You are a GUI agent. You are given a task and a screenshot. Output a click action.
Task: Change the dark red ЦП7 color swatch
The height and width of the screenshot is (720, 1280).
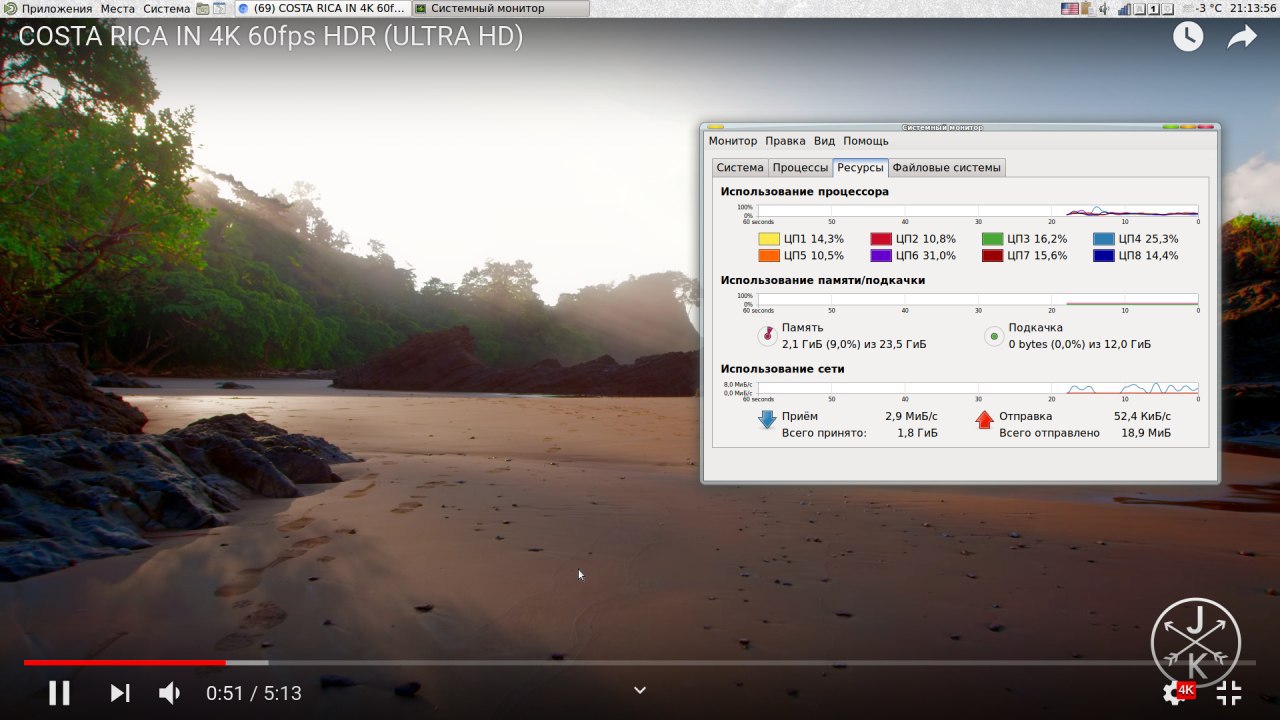pos(992,256)
